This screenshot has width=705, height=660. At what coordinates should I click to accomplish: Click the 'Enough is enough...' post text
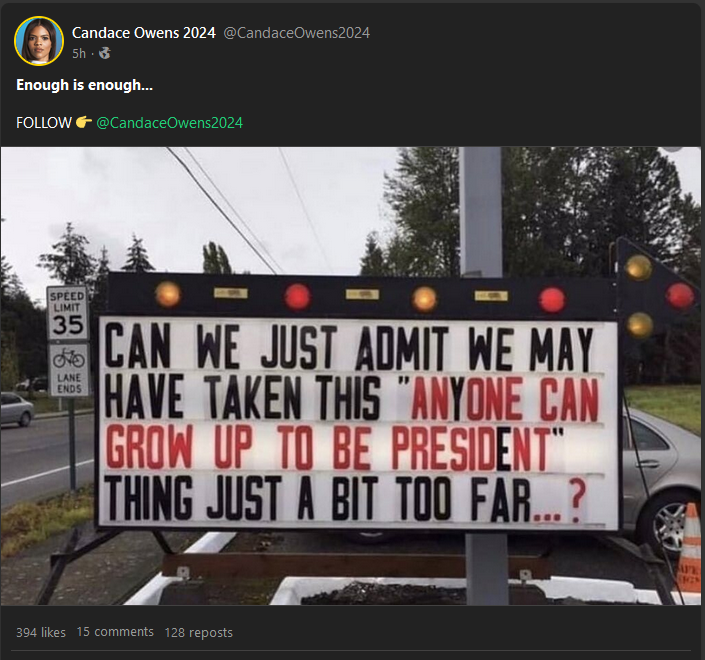point(85,85)
